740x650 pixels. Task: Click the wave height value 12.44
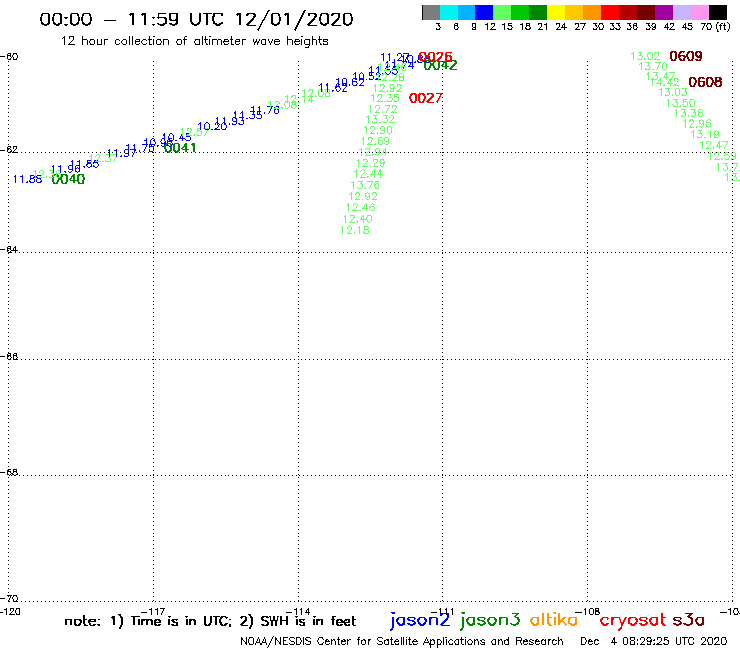(x=368, y=174)
